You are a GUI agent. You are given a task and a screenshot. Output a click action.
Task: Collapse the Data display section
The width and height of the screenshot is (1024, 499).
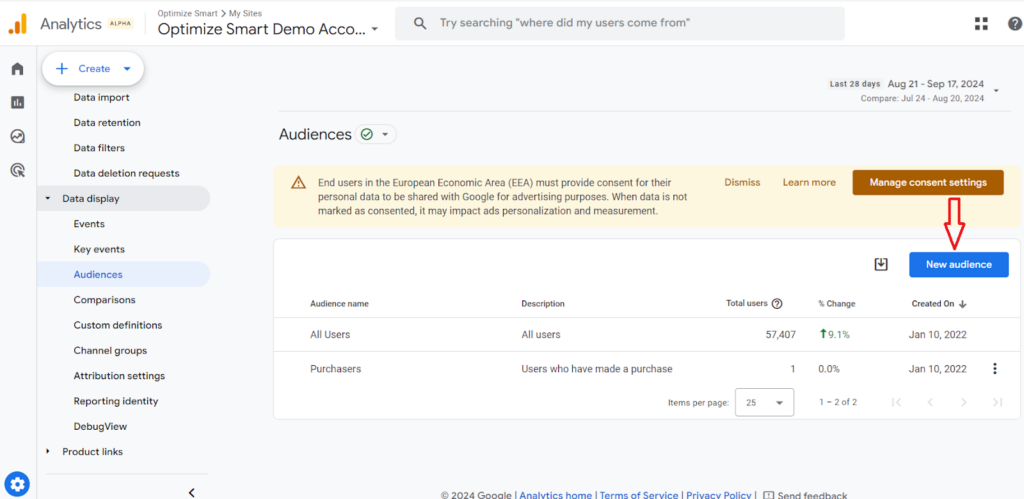[48, 199]
